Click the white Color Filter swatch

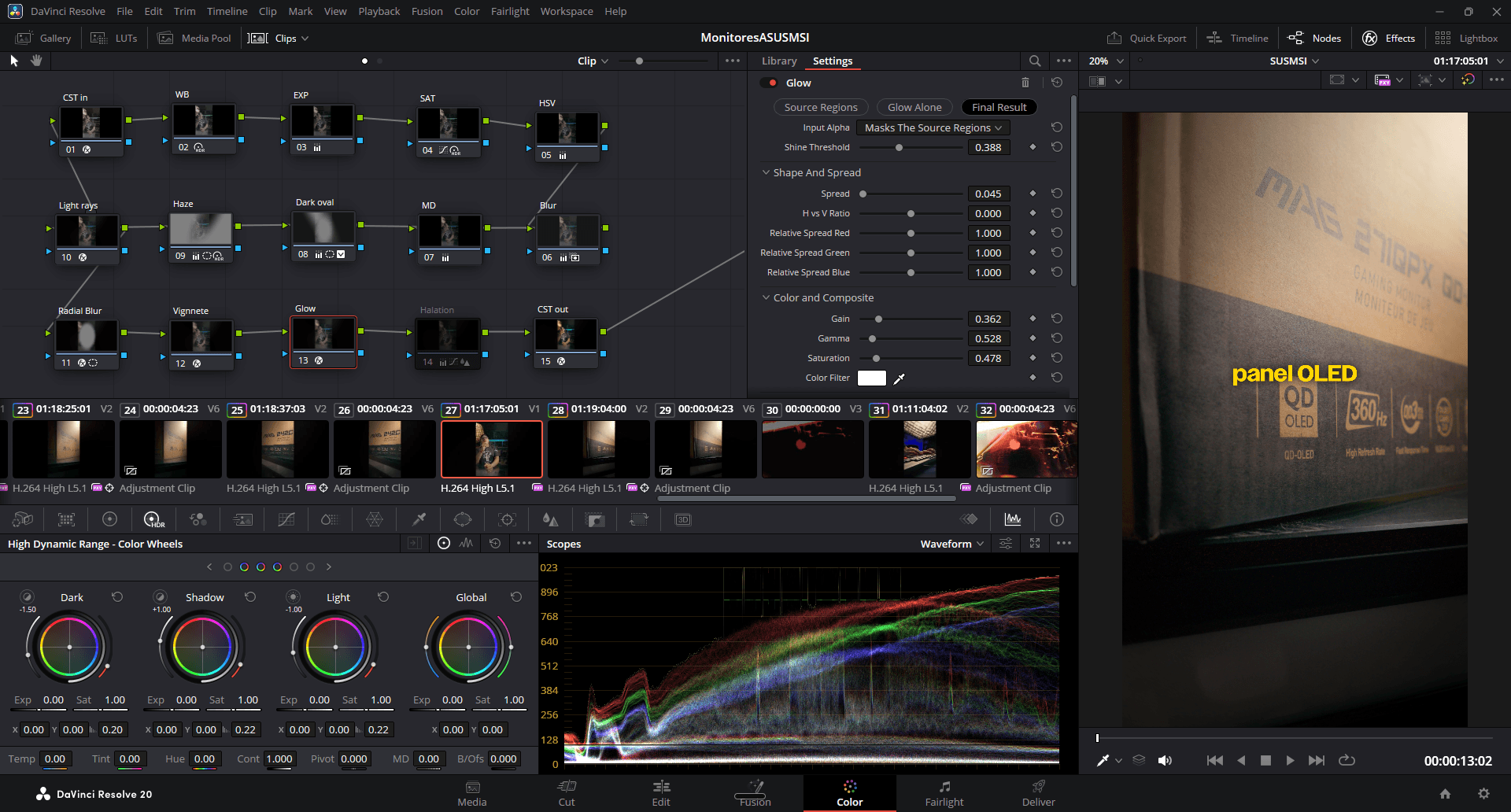[x=871, y=378]
